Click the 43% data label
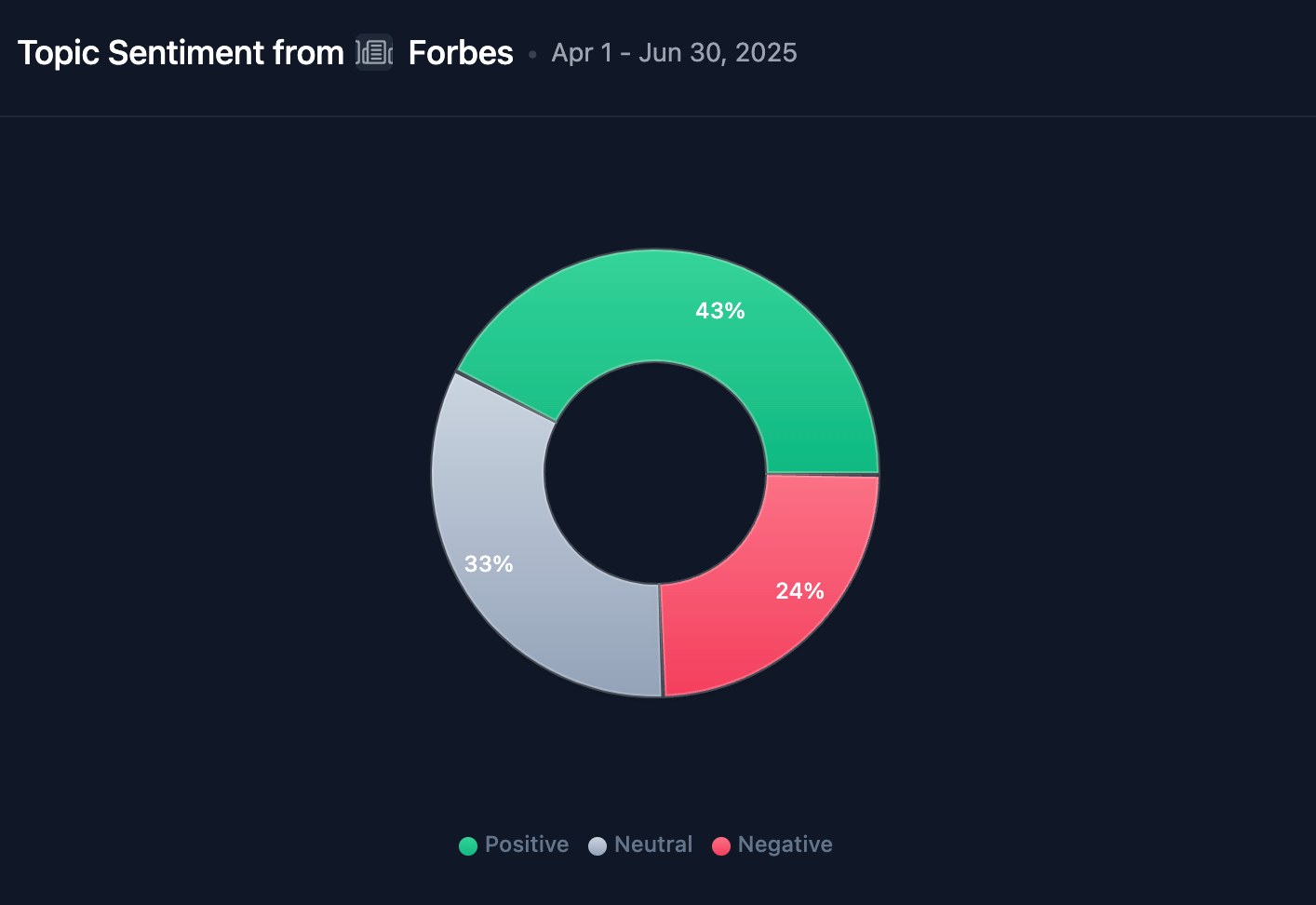The height and width of the screenshot is (905, 1316). [720, 311]
